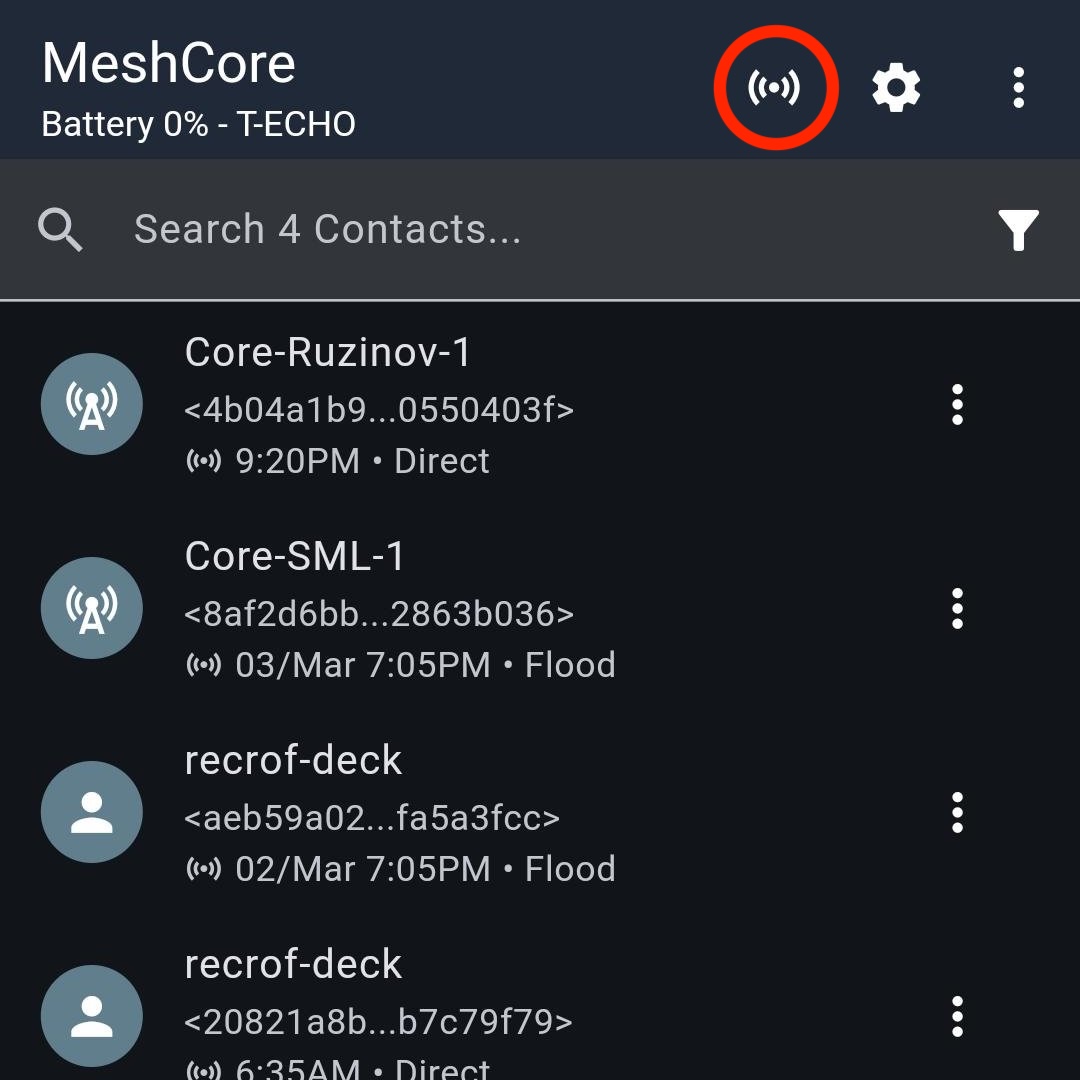Open the contacts filter funnel
1080x1080 pixels.
[x=1018, y=230]
